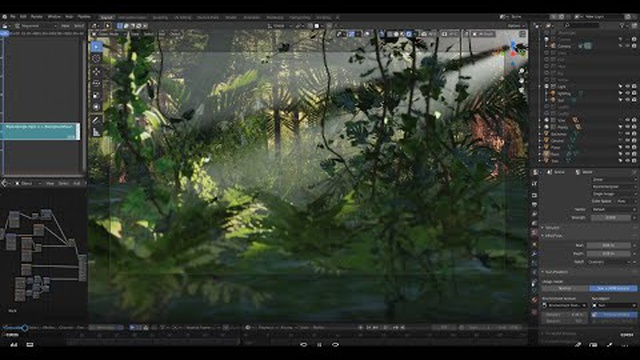Select the video strip in the sequencer
The width and height of the screenshot is (640, 360).
(x=40, y=131)
